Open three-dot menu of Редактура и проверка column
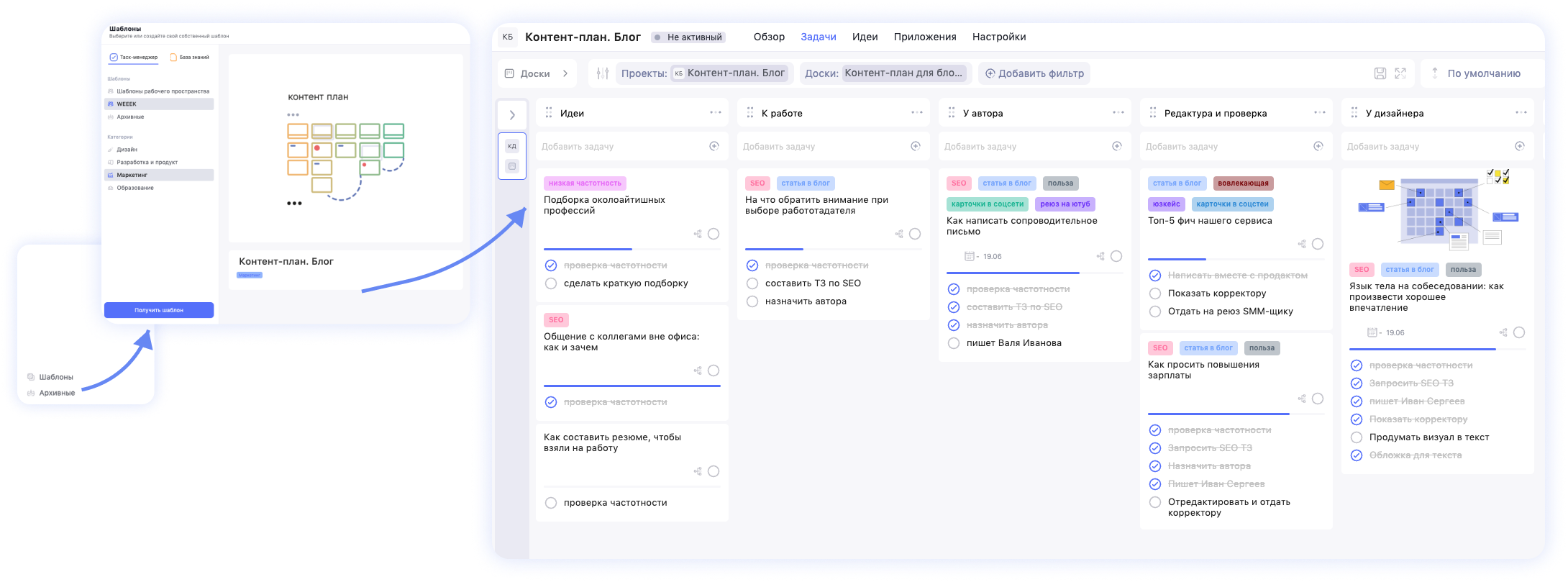The height and width of the screenshot is (582, 1568). [1320, 112]
